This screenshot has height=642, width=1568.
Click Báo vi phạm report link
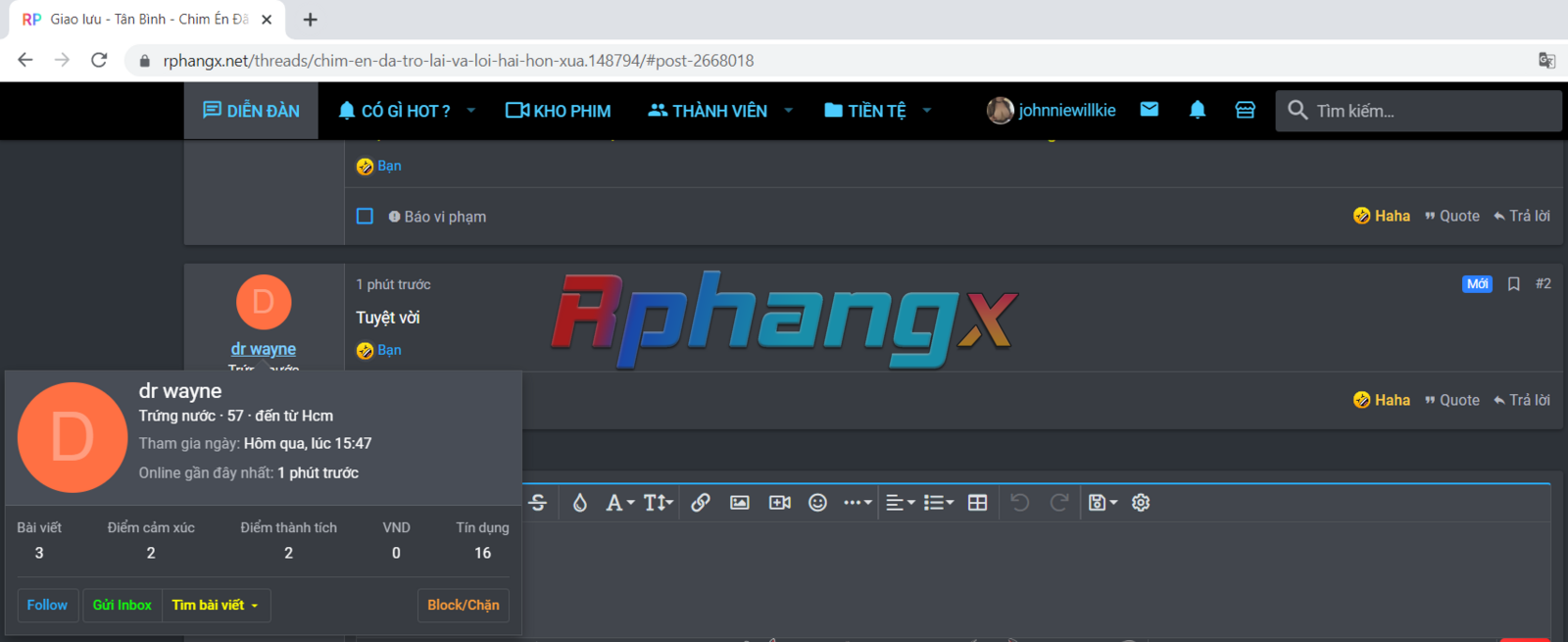(x=437, y=217)
